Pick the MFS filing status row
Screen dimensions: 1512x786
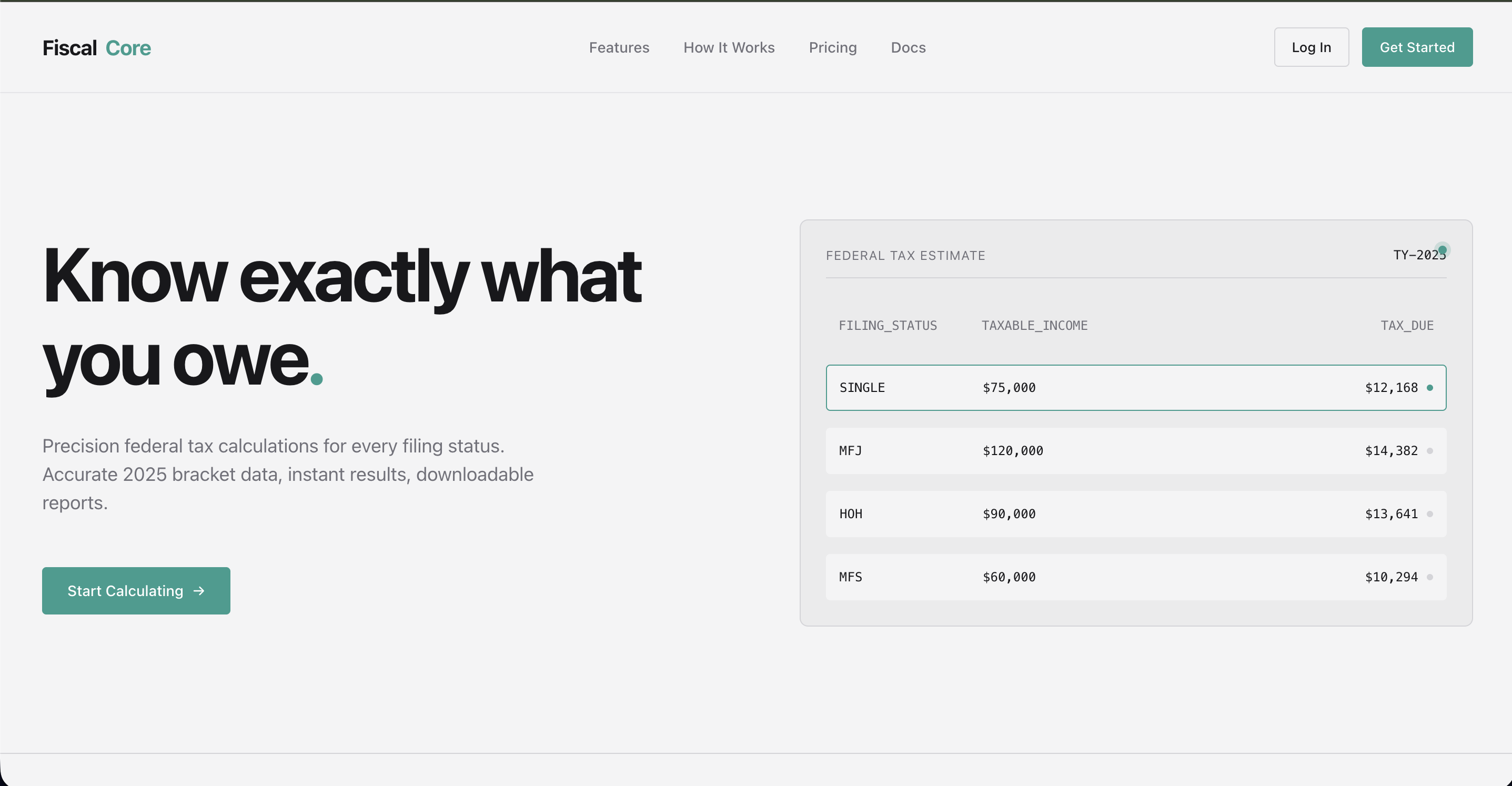1136,577
